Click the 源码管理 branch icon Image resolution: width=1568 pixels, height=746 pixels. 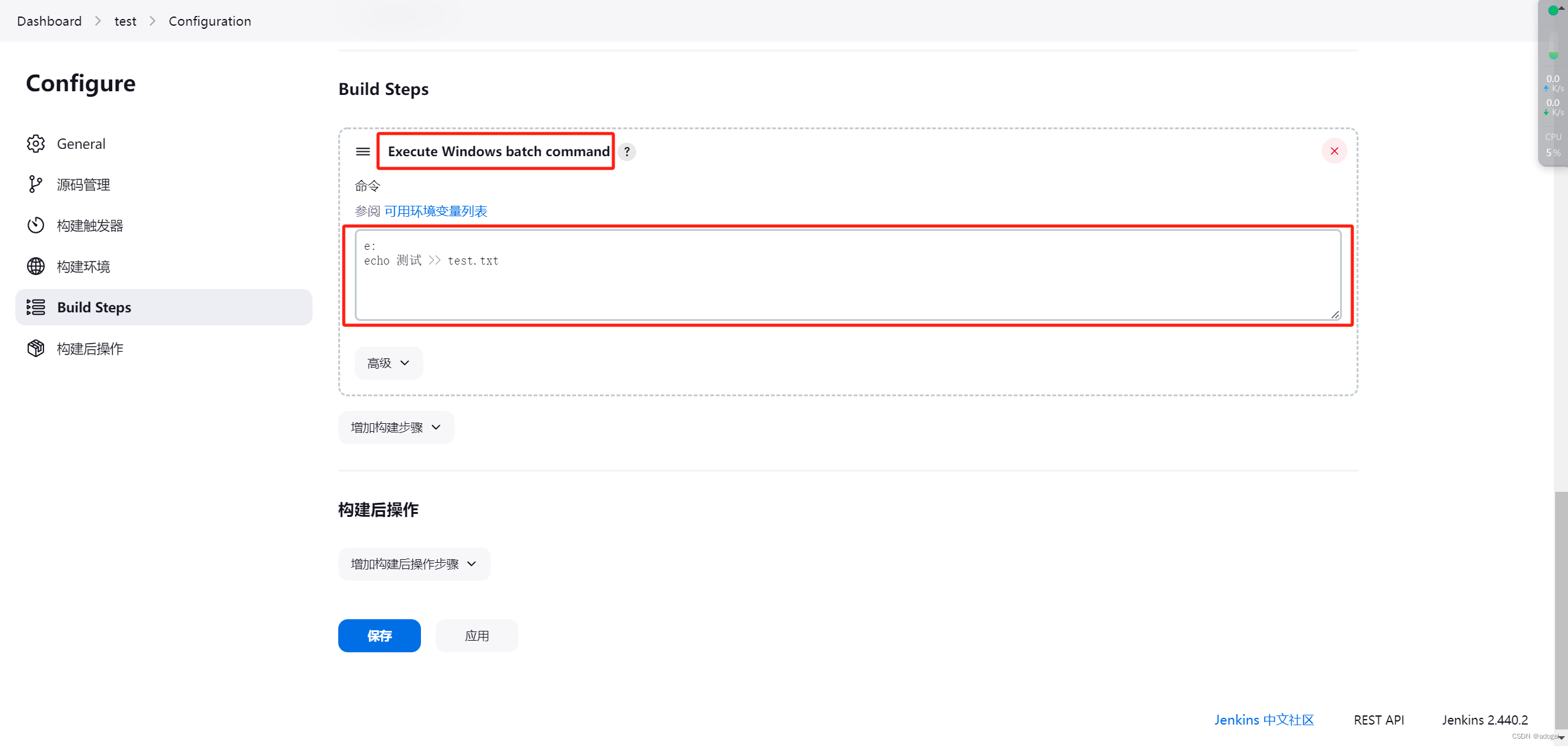(36, 184)
